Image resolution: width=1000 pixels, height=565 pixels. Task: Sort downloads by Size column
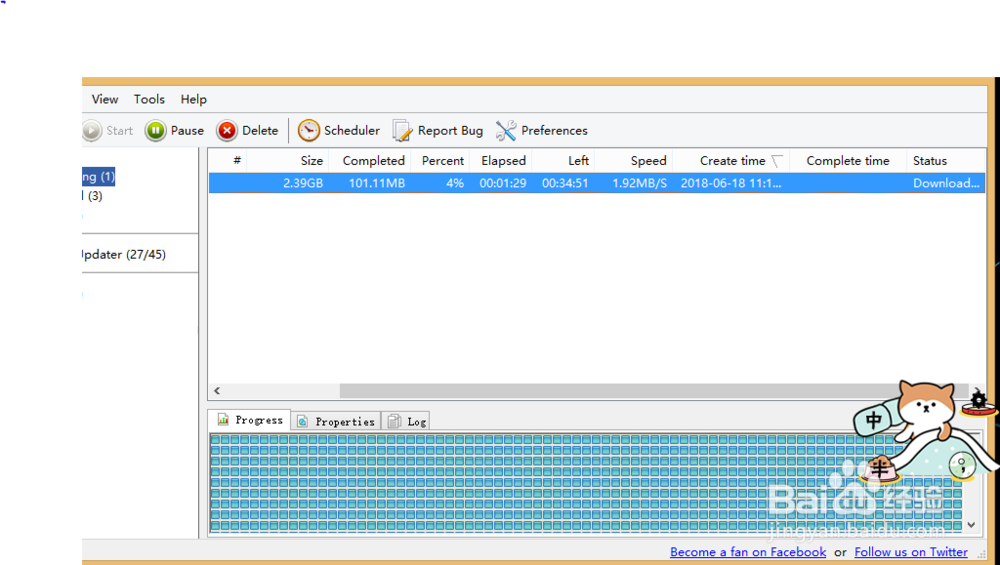pyautogui.click(x=288, y=161)
